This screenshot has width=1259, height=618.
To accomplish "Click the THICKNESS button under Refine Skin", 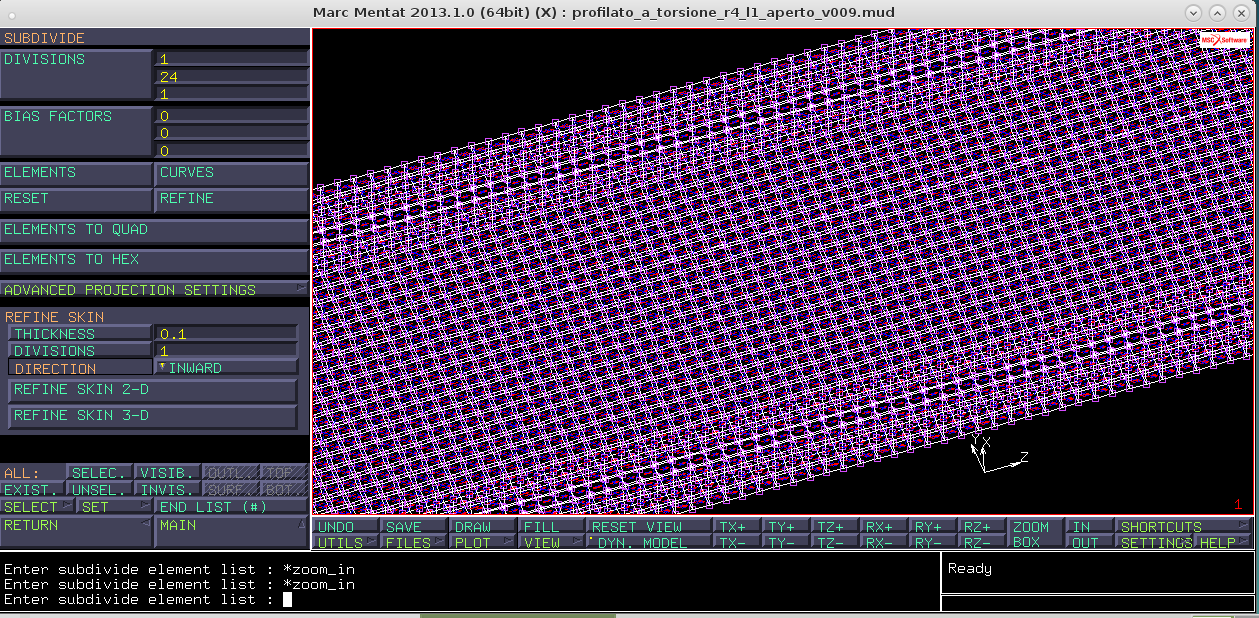I will [80, 334].
